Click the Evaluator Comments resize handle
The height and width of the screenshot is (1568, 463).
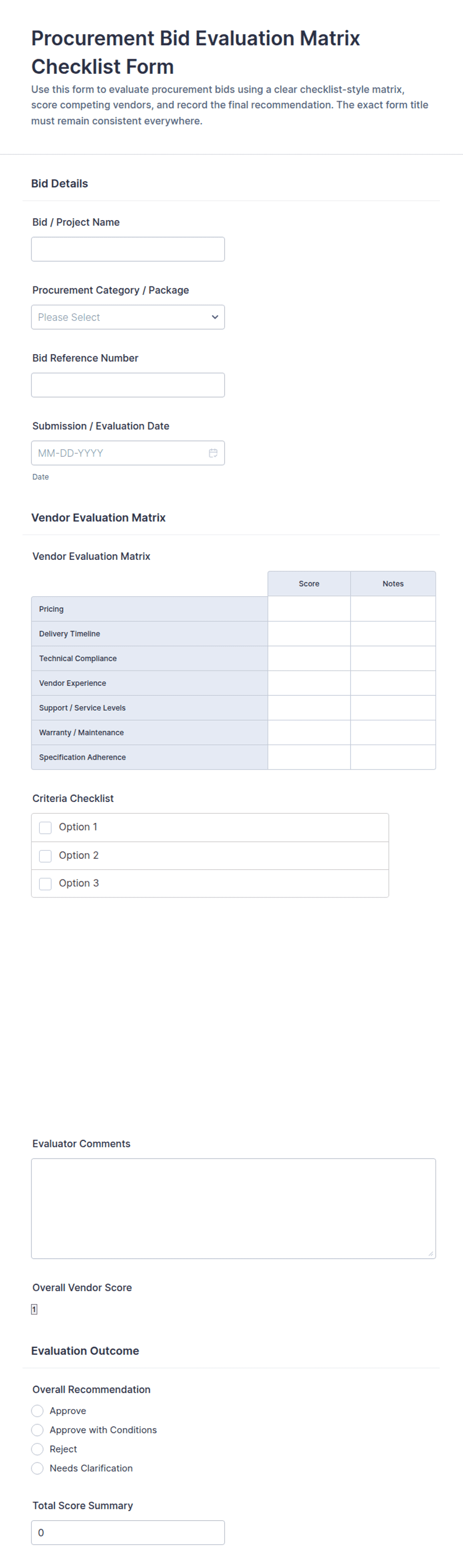point(431,1253)
